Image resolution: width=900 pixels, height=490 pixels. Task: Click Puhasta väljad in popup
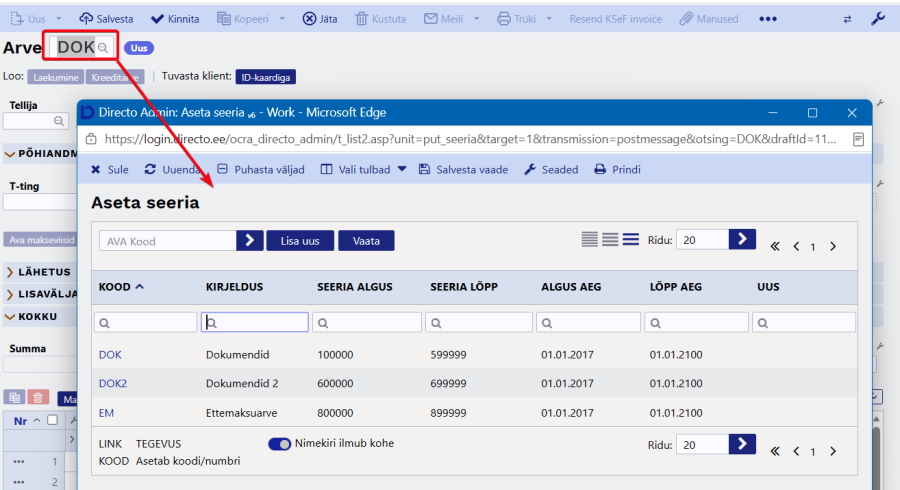(x=261, y=170)
